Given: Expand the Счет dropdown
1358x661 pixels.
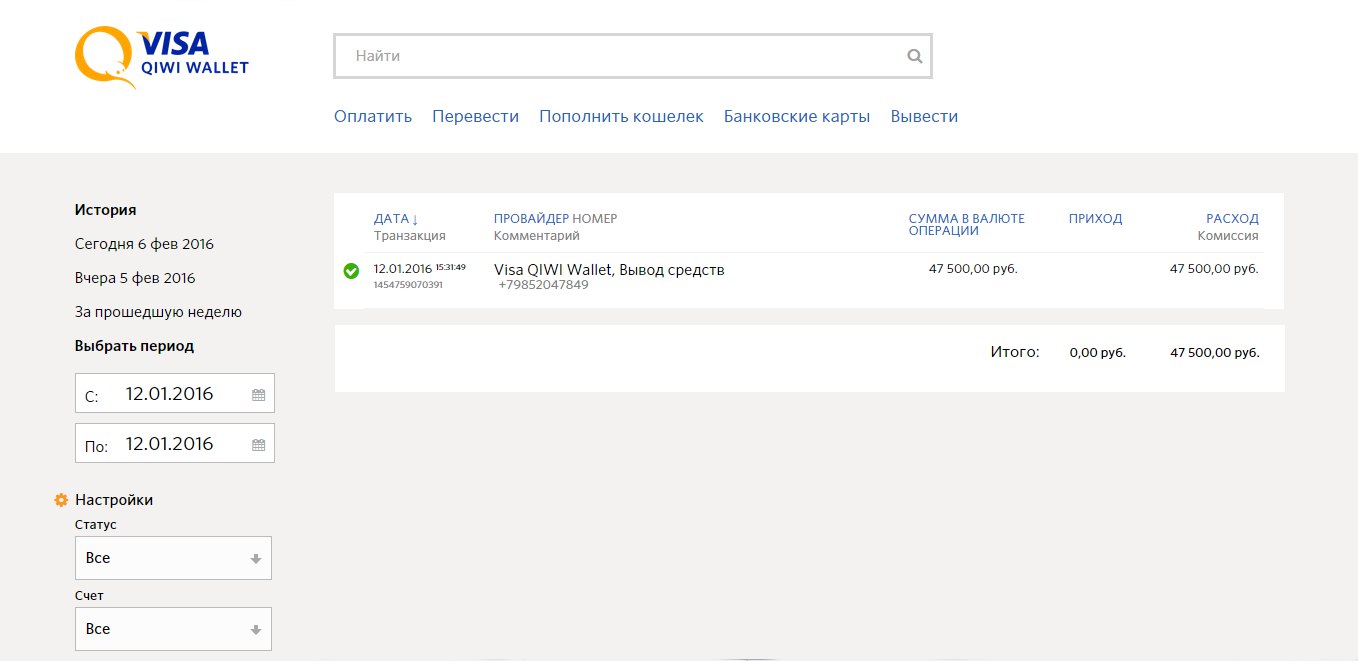Looking at the screenshot, I should coord(173,629).
